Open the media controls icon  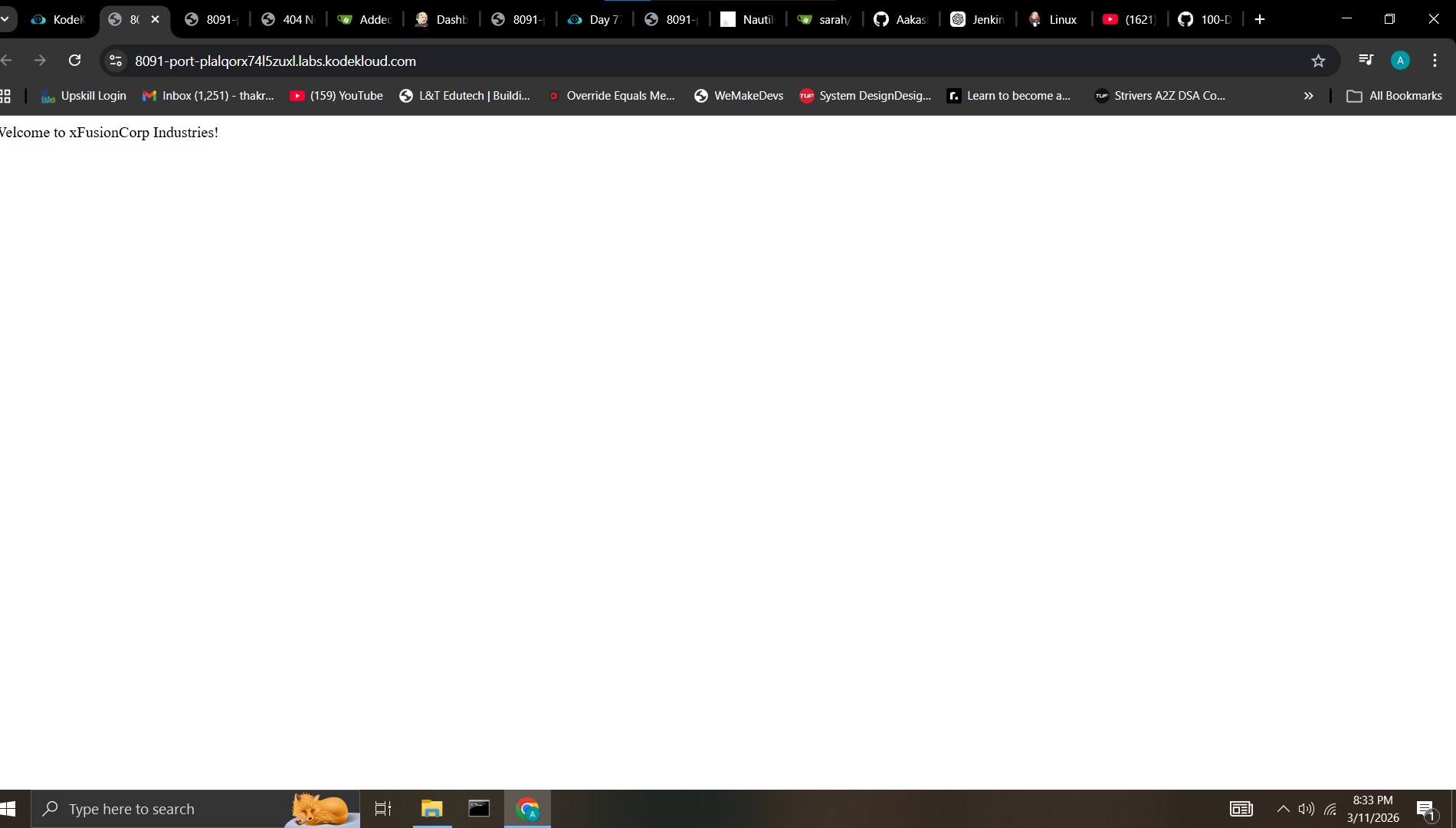(x=1366, y=60)
